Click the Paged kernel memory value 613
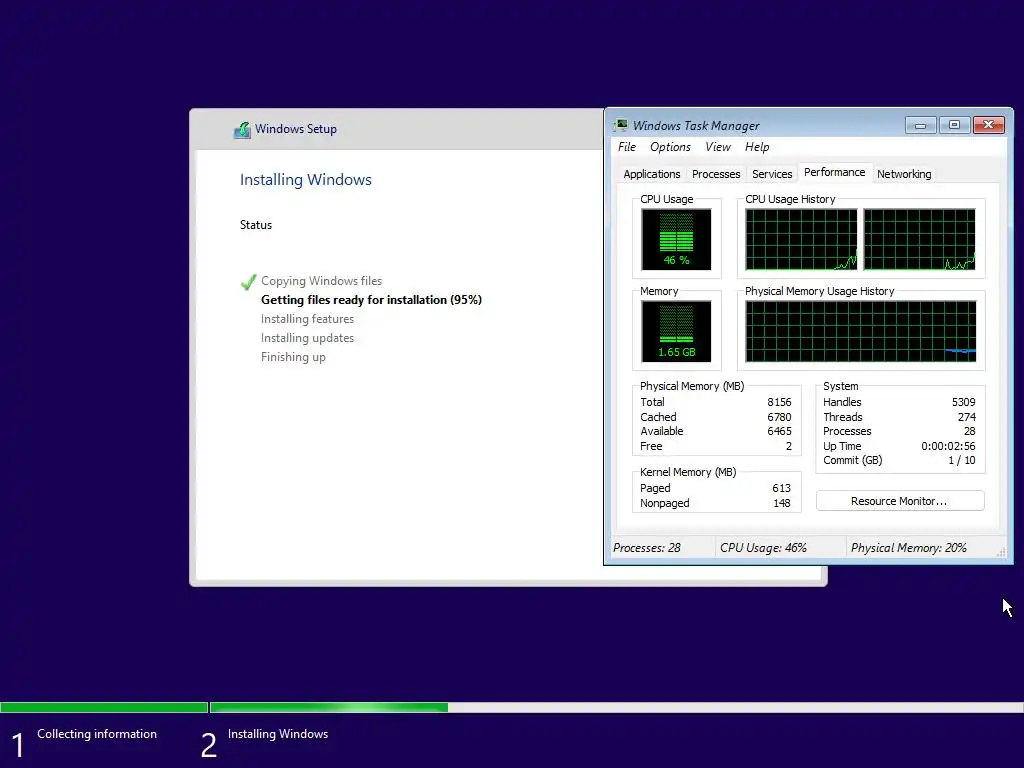Viewport: 1024px width, 768px height. (781, 488)
